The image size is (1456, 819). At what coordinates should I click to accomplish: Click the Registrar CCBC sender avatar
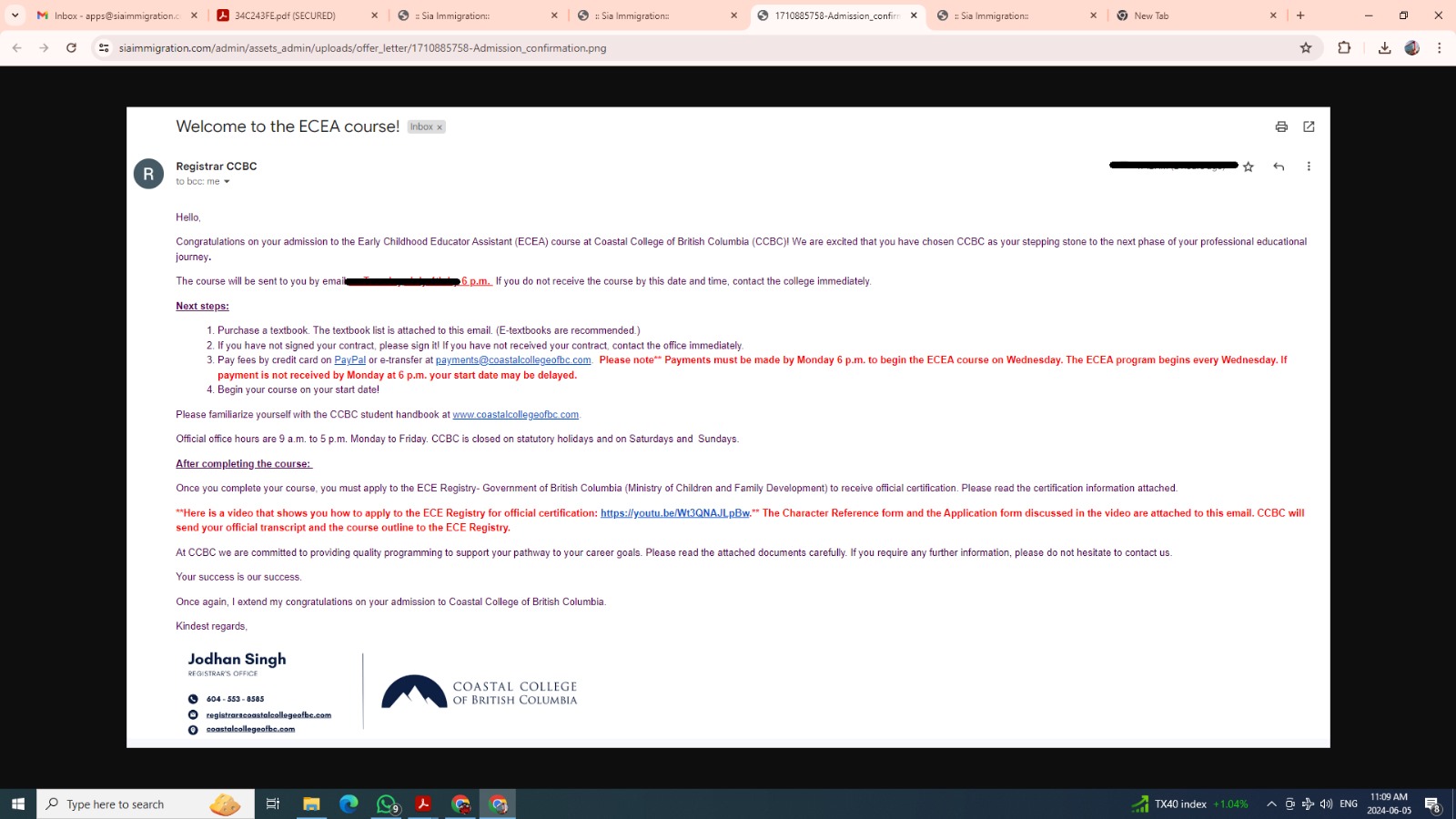tap(148, 174)
